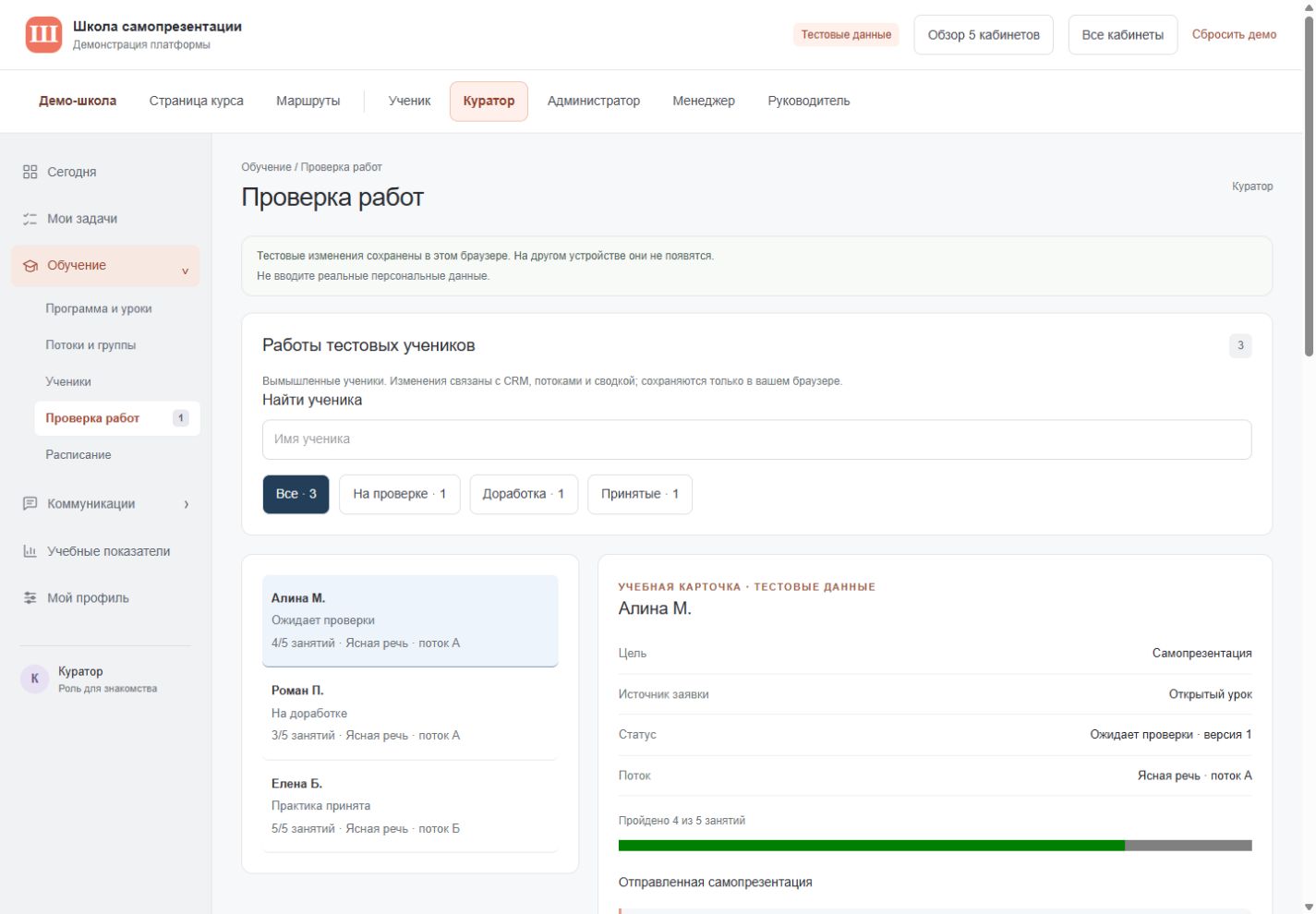Screen dimensions: 1316x914
Task: Click Обзор 5 кабинетов button
Action: pyautogui.click(x=984, y=35)
